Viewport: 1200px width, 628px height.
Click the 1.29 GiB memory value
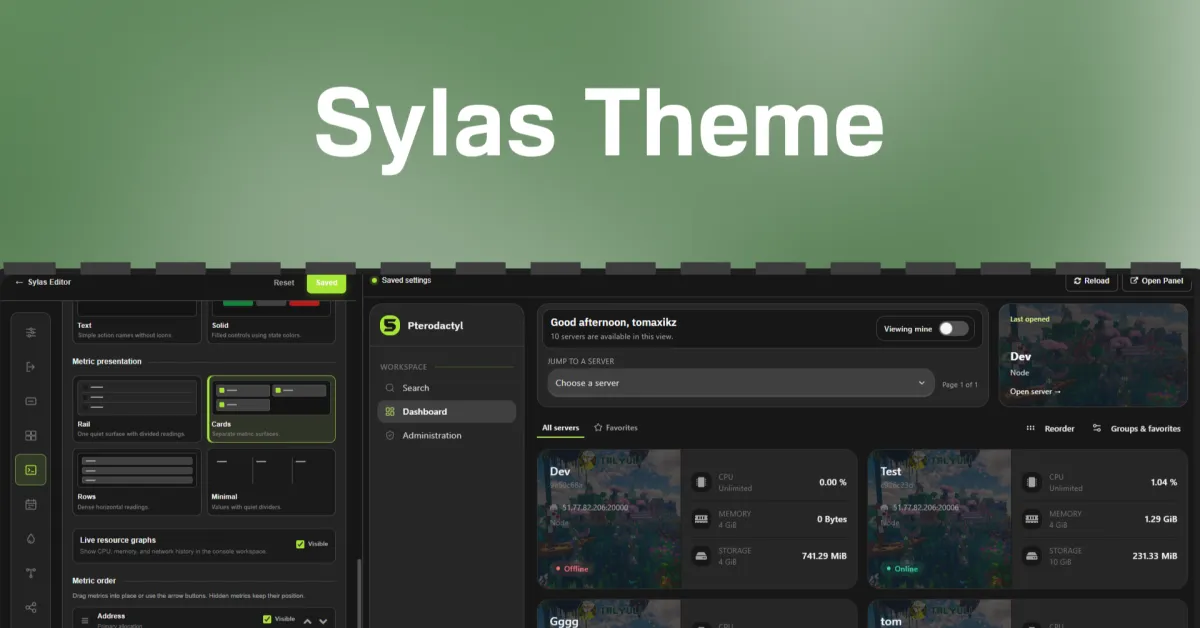[1161, 519]
